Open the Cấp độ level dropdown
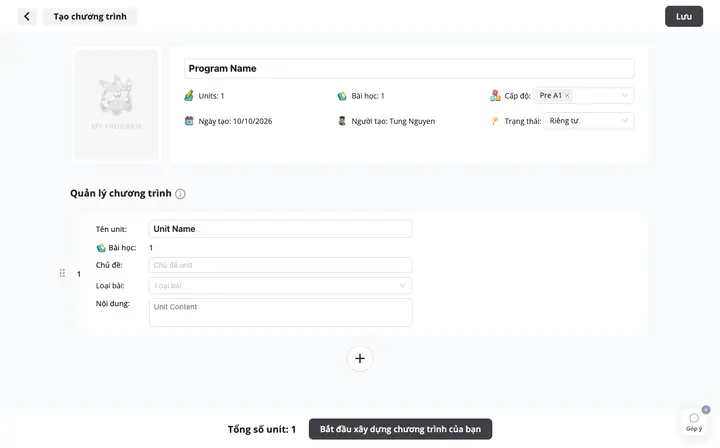This screenshot has height=448, width=720. [x=584, y=95]
